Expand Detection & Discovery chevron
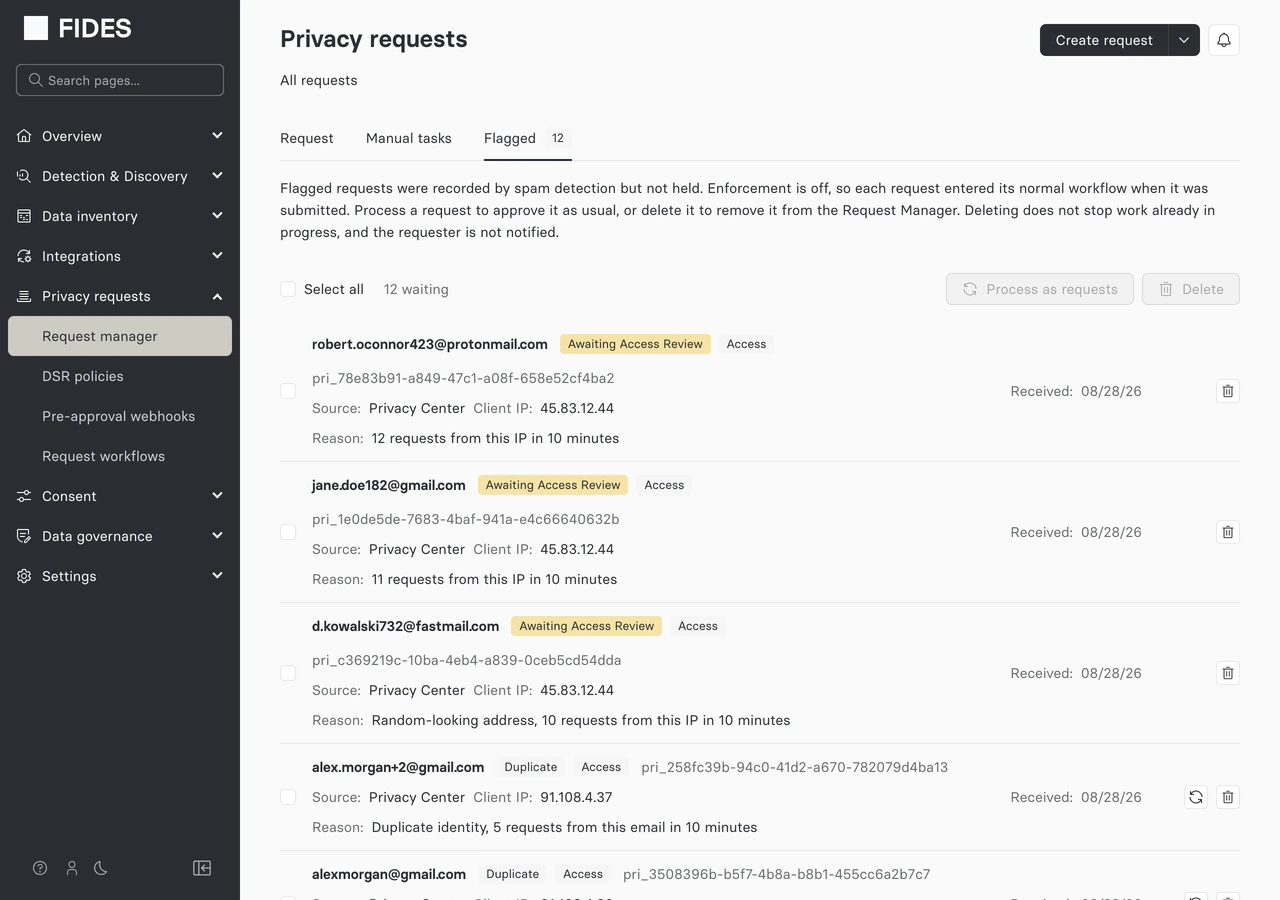The image size is (1280, 900). point(217,176)
